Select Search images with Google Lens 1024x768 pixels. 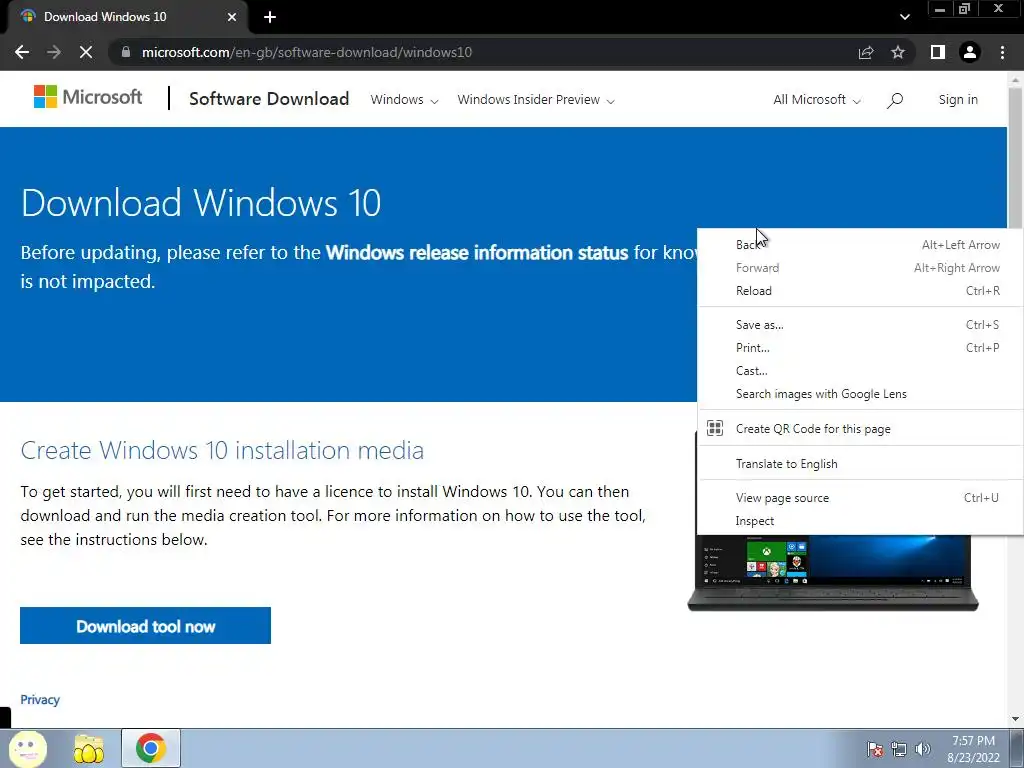(x=861, y=394)
